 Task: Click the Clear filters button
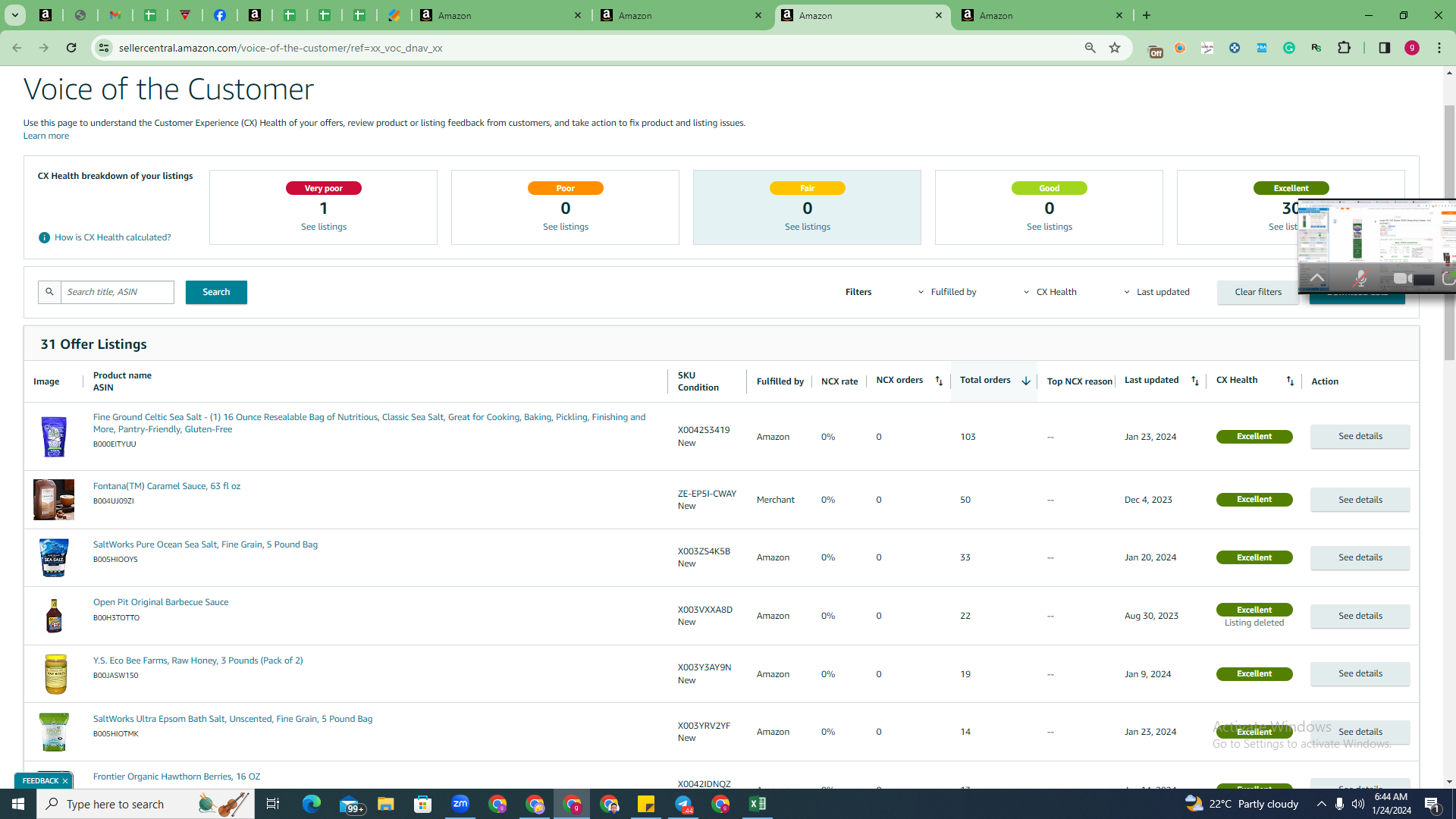(1258, 292)
